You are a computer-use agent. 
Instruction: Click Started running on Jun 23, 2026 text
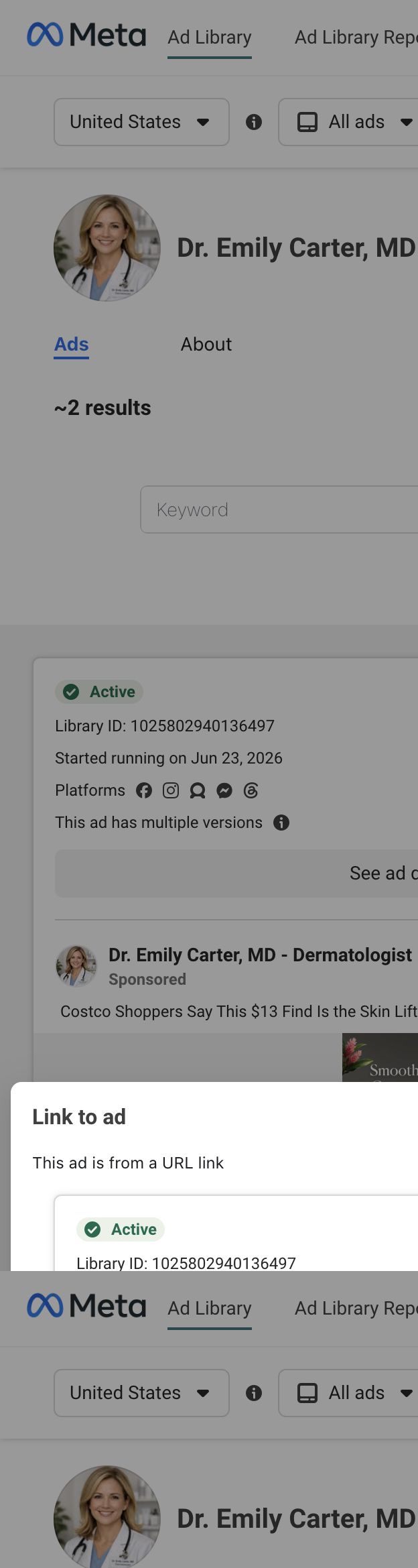169,758
